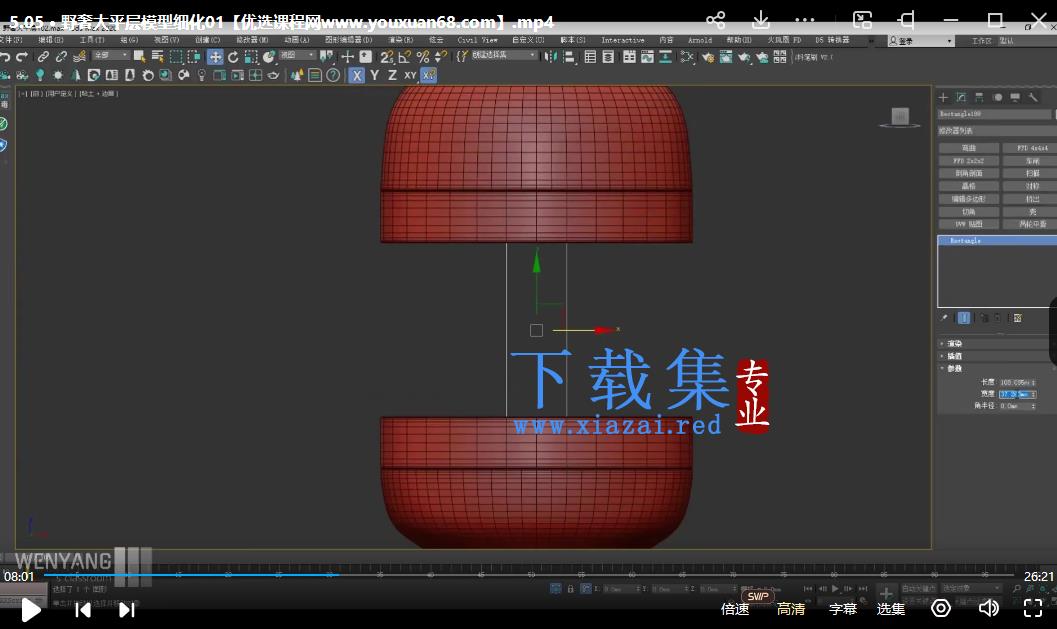Screen dimensions: 1057x629
Task: Toggle Spinner Snap icon
Action: [440, 57]
